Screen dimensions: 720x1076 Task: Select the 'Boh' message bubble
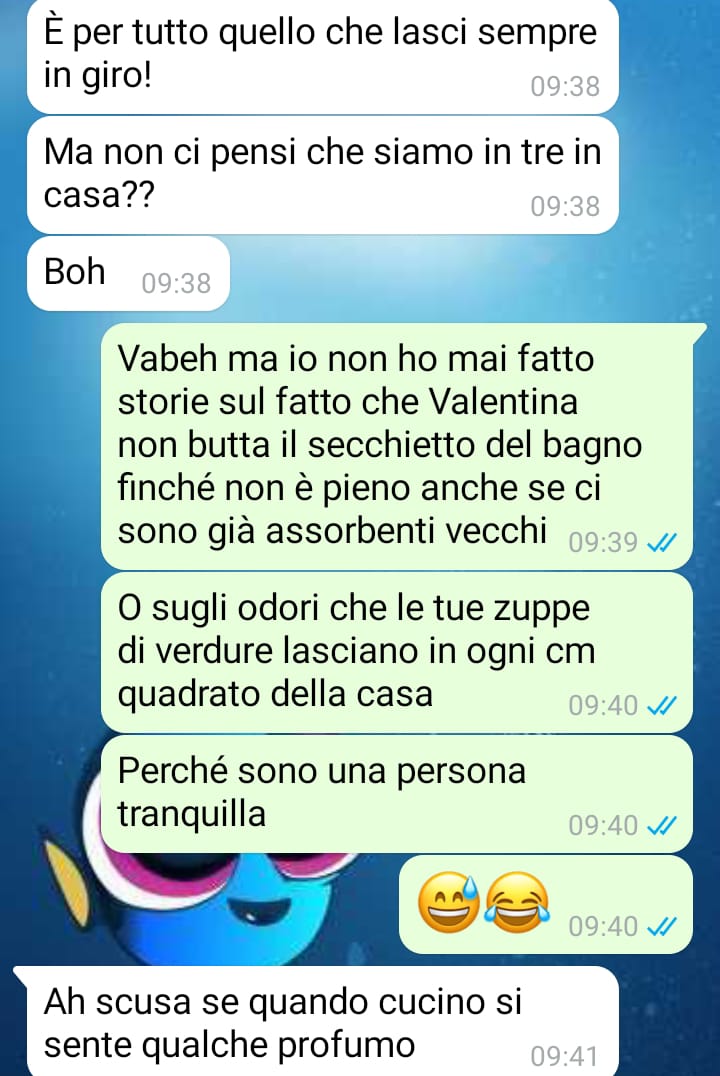128,273
